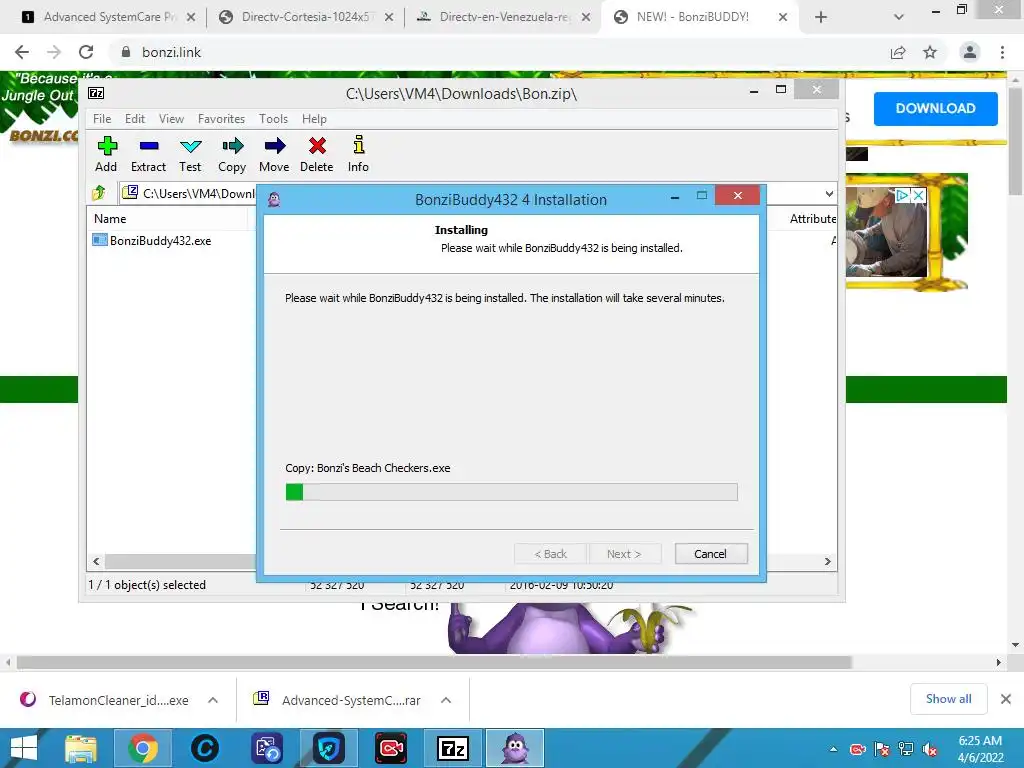The image size is (1024, 768).
Task: Click the BonziBuddy installer title icon
Action: coord(274,199)
